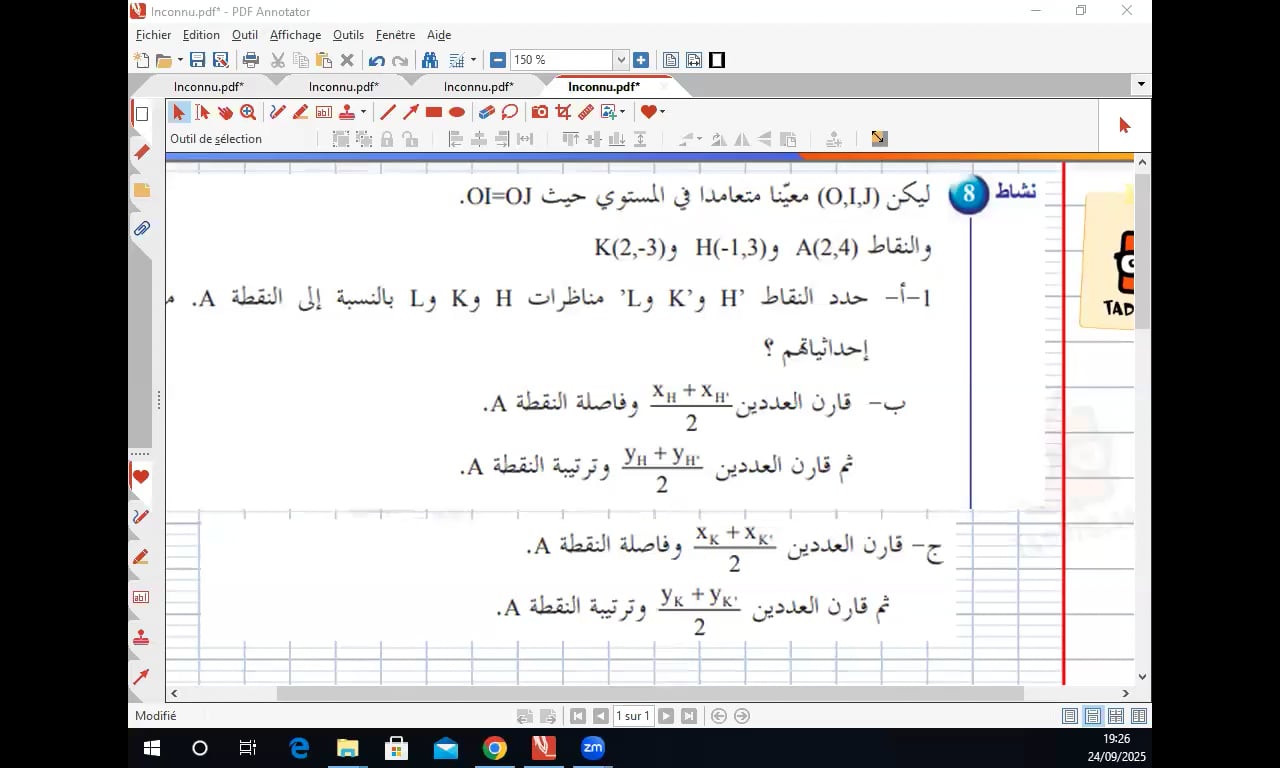Open the Fichier menu

click(x=153, y=35)
